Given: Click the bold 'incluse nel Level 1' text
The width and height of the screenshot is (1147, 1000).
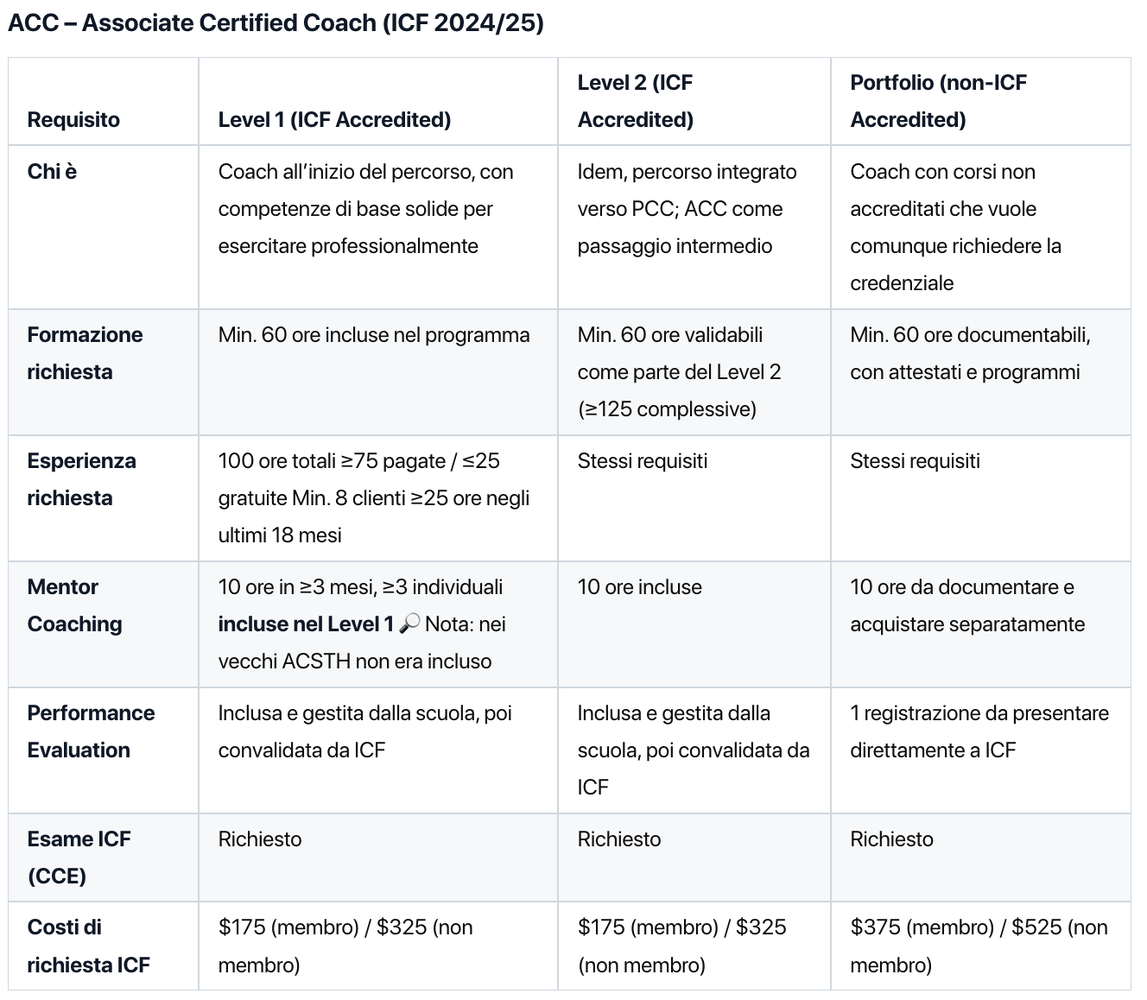Looking at the screenshot, I should pos(306,624).
